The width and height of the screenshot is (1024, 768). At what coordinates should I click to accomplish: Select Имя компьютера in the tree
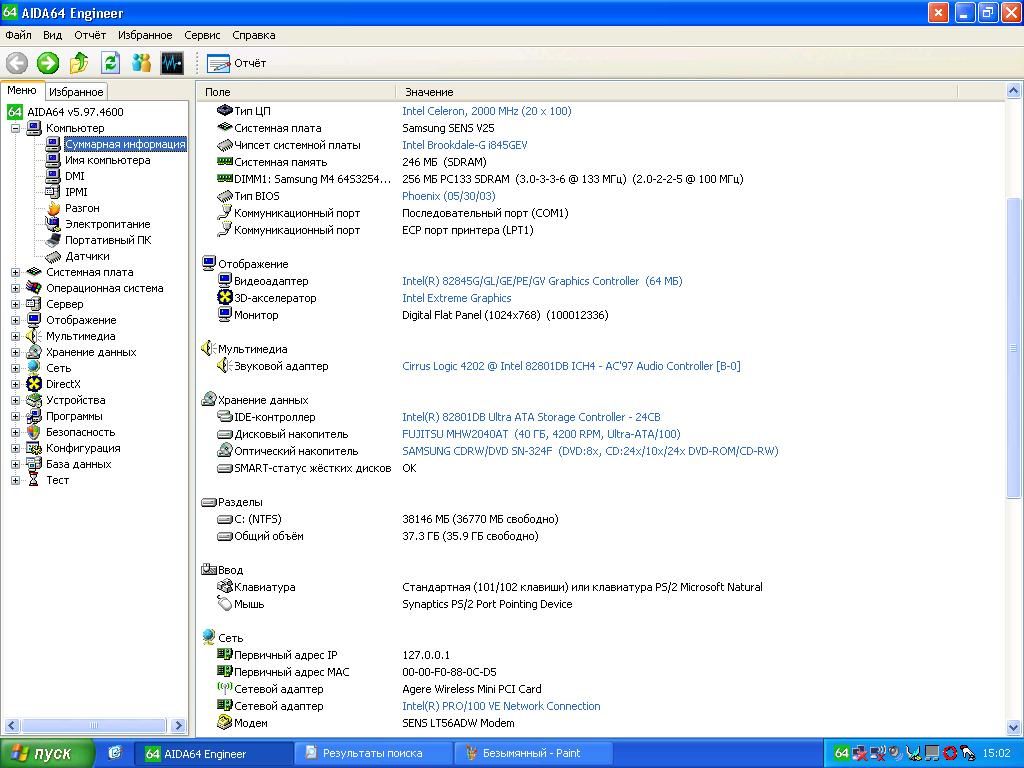pyautogui.click(x=107, y=161)
